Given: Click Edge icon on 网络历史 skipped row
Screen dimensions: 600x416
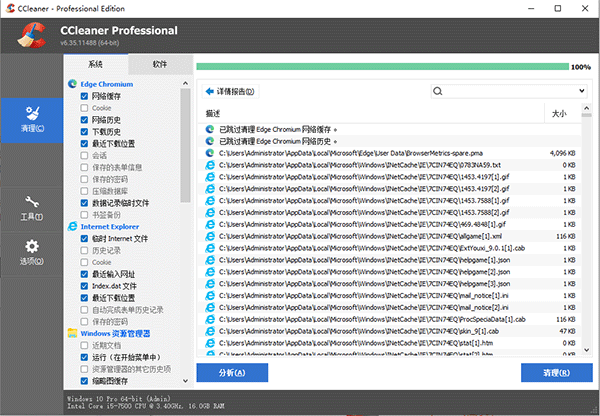Looking at the screenshot, I should click(210, 141).
